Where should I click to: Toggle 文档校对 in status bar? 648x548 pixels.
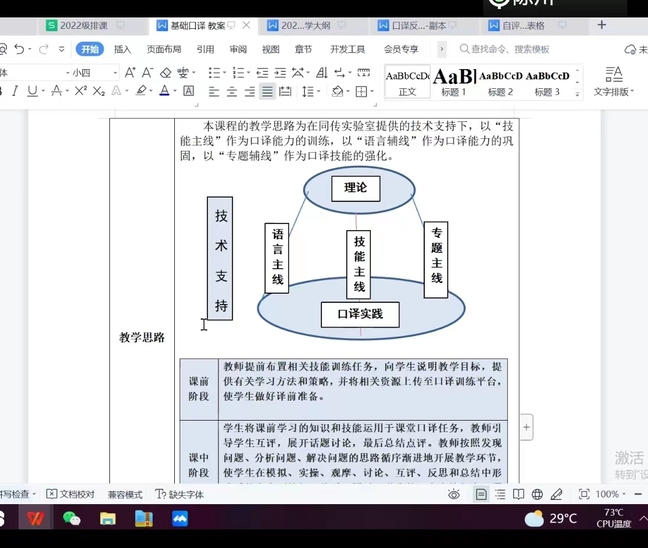(71, 494)
